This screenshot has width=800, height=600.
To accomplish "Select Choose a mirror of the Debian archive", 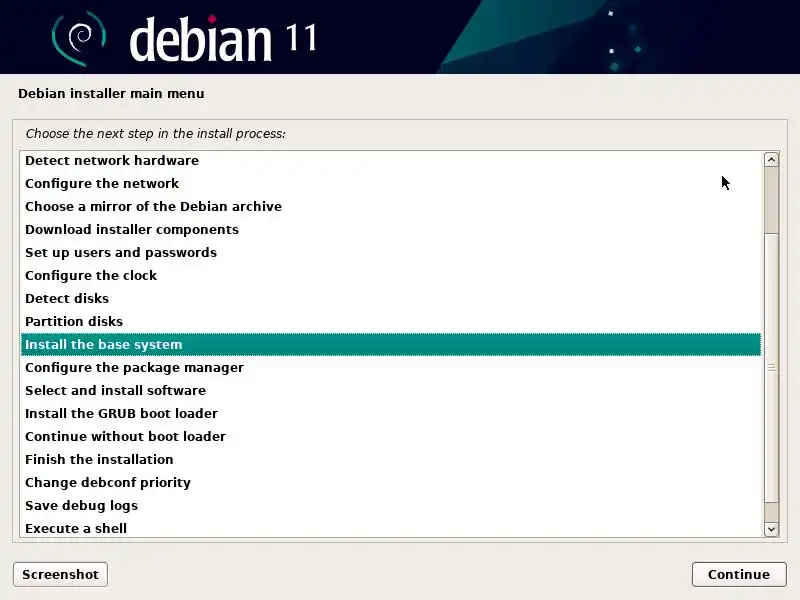I will (391, 206).
